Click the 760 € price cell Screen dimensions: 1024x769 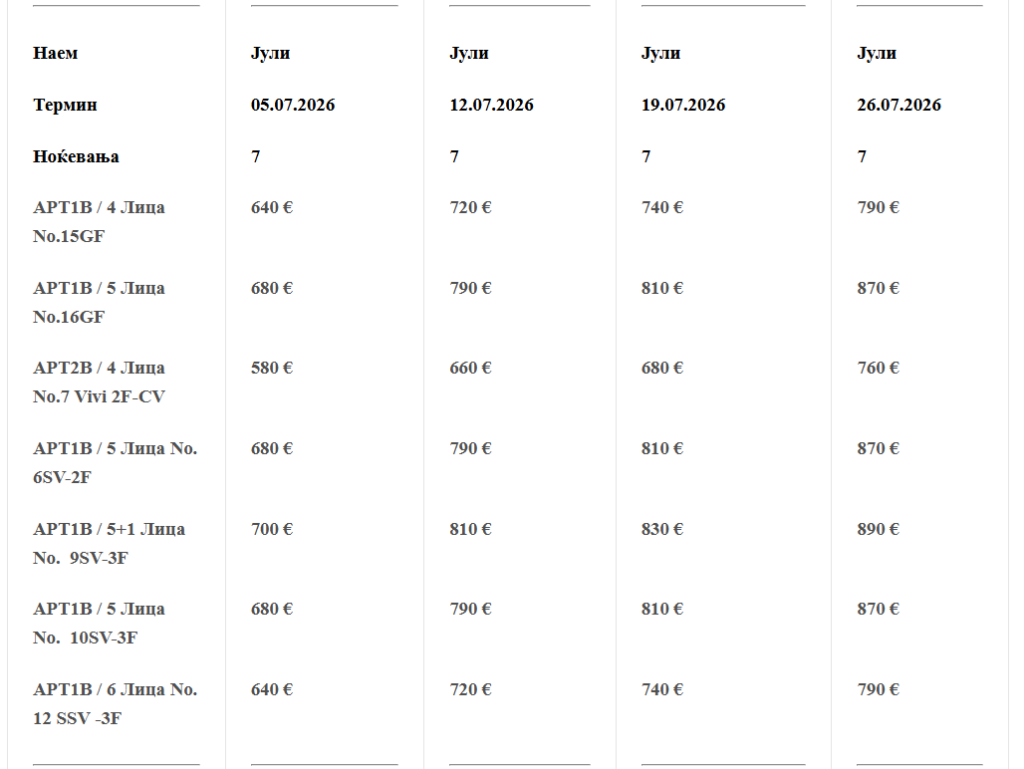coord(878,368)
